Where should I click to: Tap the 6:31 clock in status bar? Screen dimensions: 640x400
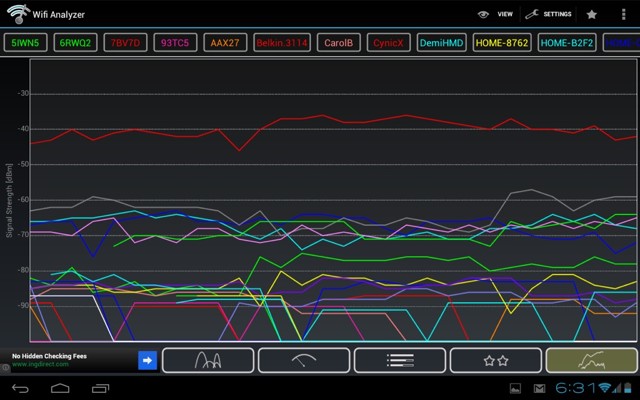click(x=576, y=388)
